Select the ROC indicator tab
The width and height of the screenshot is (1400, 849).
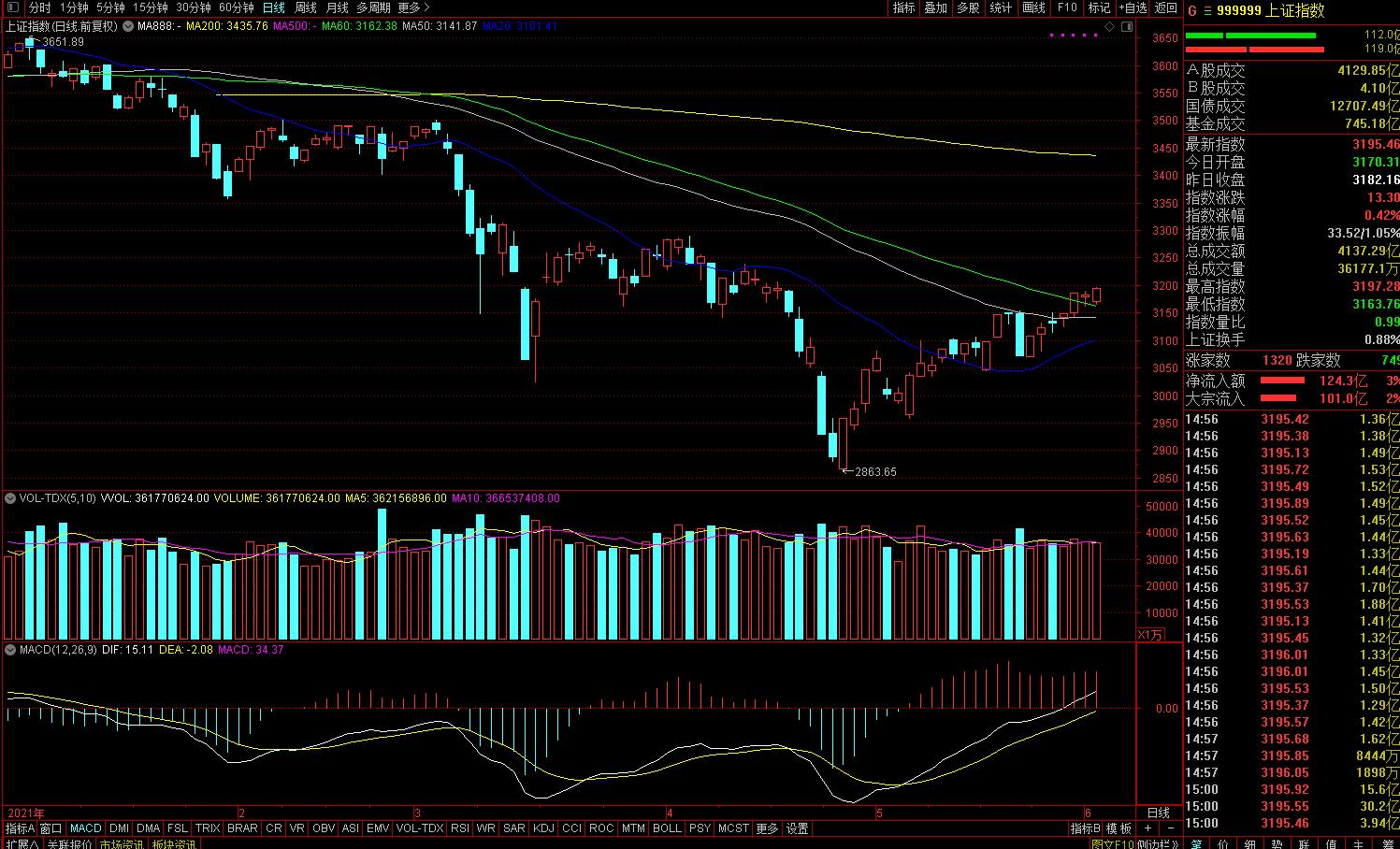(601, 828)
